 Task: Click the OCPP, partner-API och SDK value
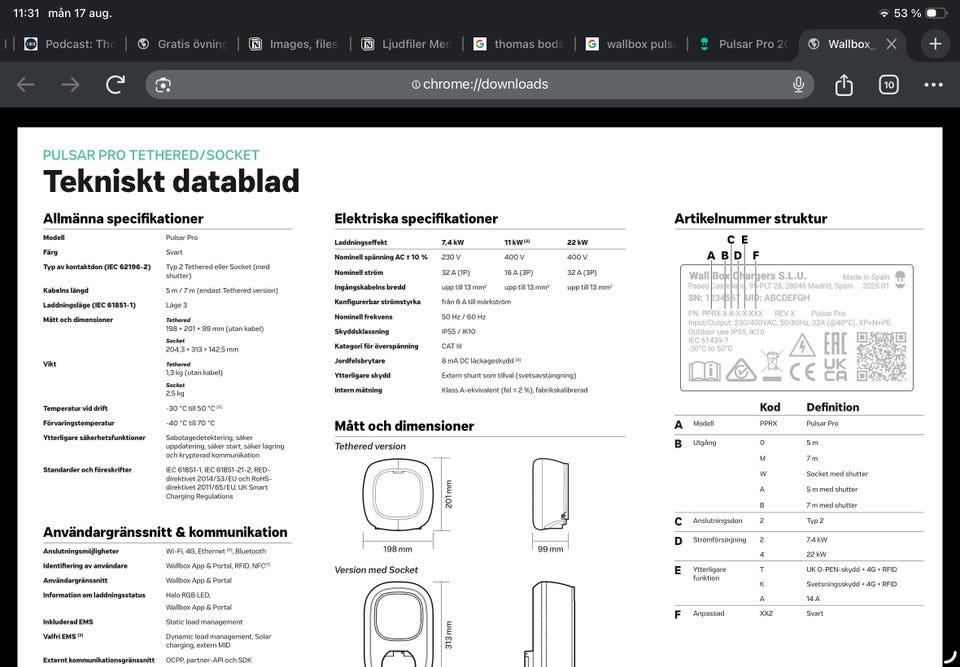[208, 660]
